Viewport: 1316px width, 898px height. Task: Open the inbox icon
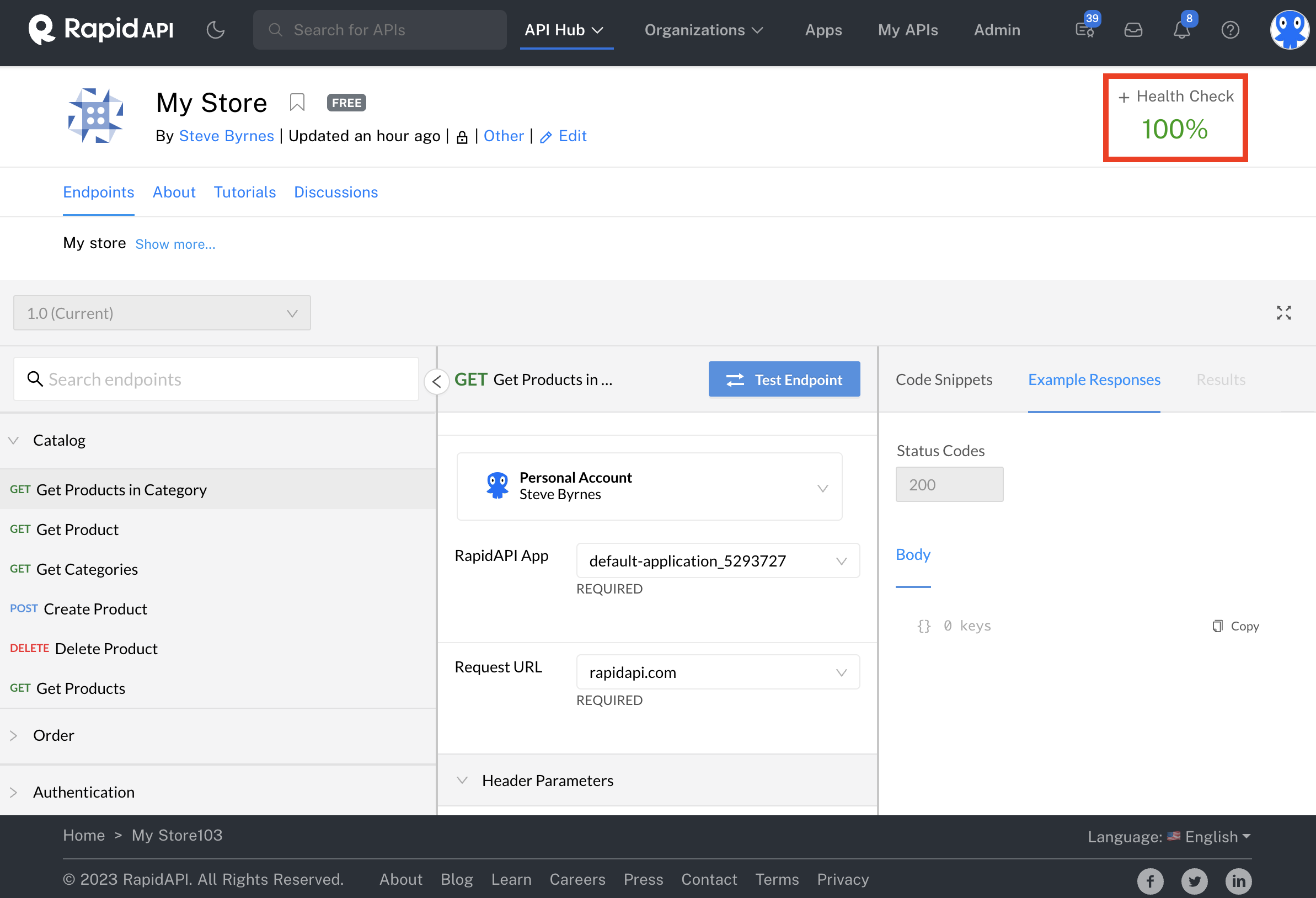[1132, 29]
